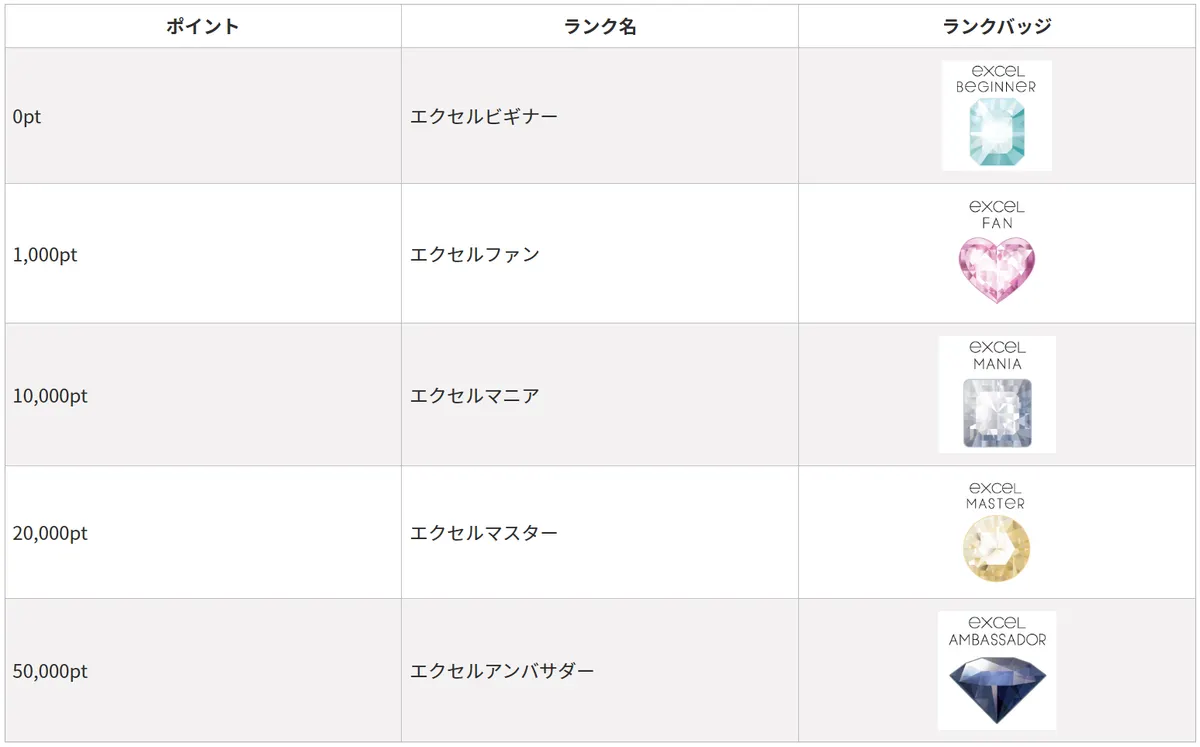The width and height of the screenshot is (1200, 747).
Task: Click the Excel Beginner teal gem badge
Action: 997,116
